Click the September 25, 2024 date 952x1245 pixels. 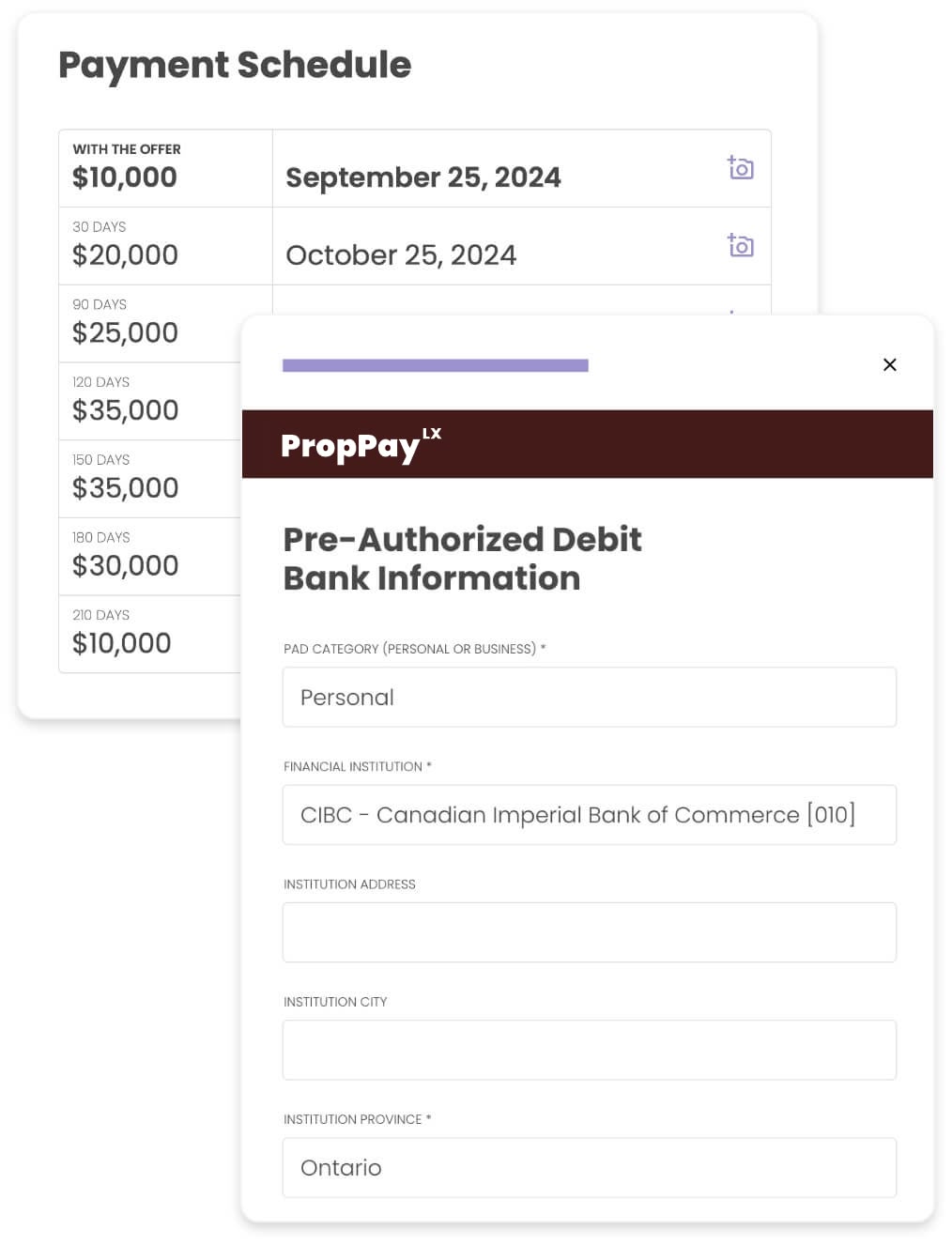tap(423, 177)
